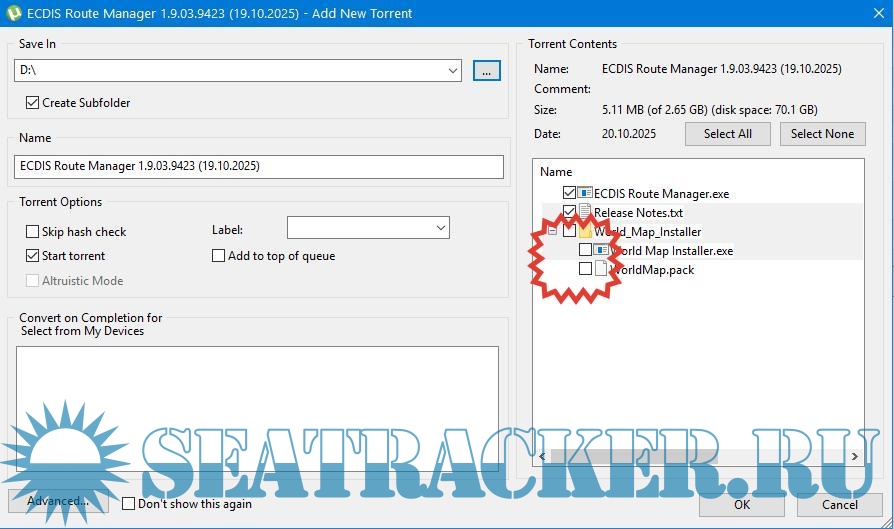The image size is (894, 529).
Task: Click the browse button next to Save In
Action: pos(486,71)
